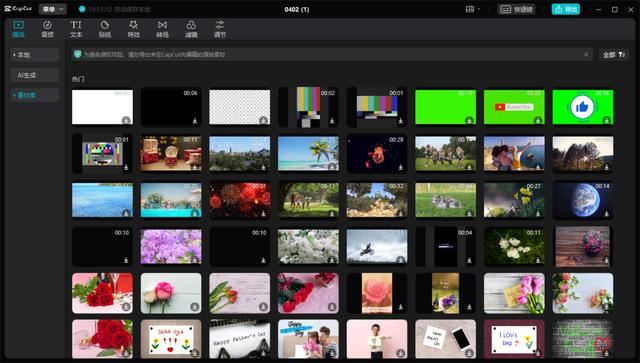640x363 pixels.
Task: Select the white flowers 00:11 thumbnail
Action: coord(514,247)
